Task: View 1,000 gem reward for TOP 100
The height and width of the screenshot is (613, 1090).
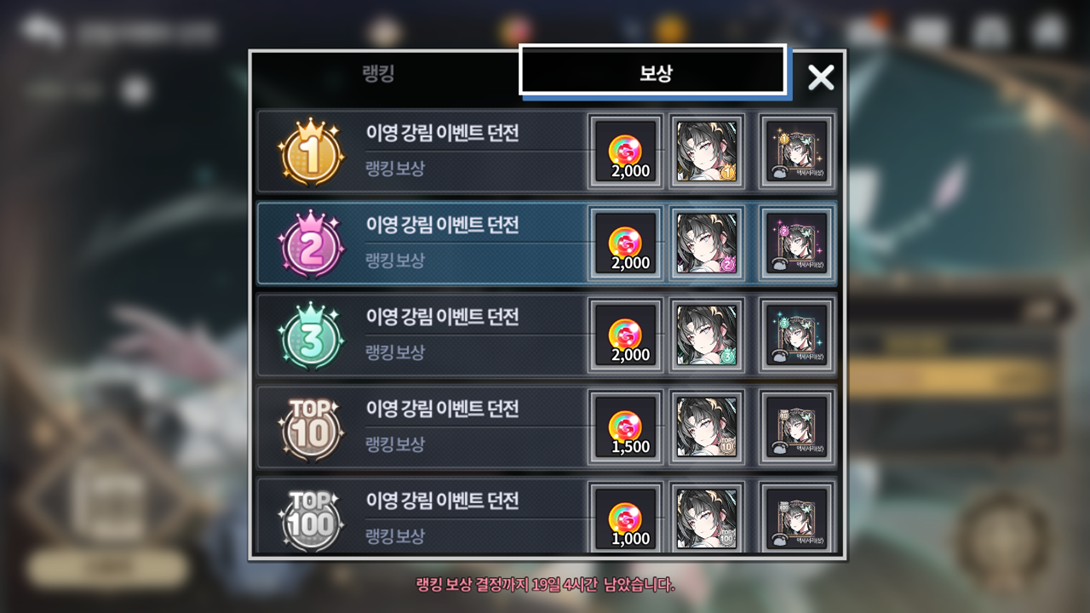Action: click(x=626, y=518)
